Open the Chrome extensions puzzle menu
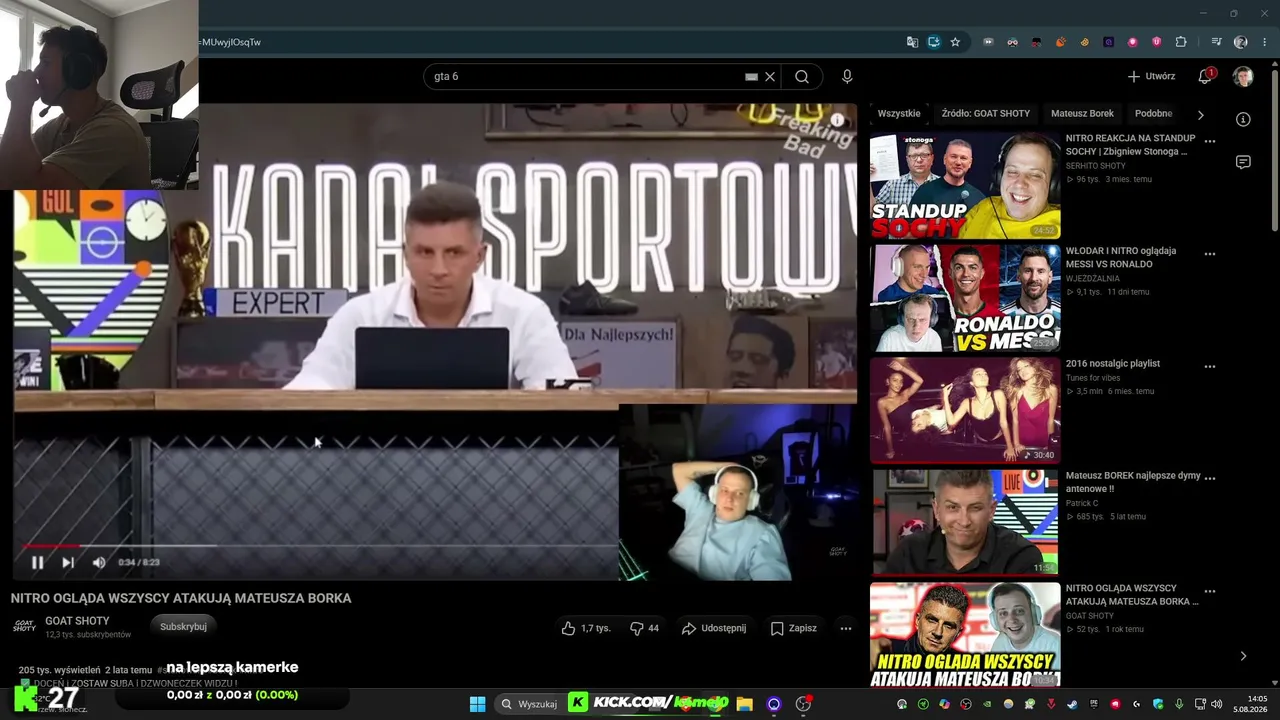The height and width of the screenshot is (720, 1280). coord(1181,42)
